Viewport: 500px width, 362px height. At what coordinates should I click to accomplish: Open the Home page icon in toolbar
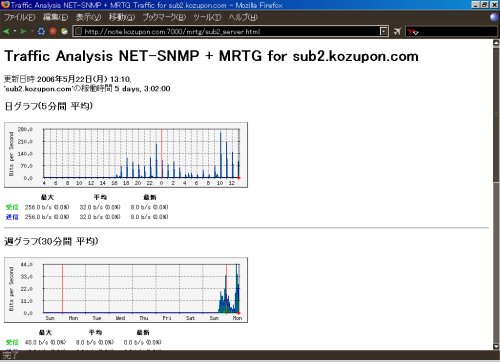[x=65, y=31]
